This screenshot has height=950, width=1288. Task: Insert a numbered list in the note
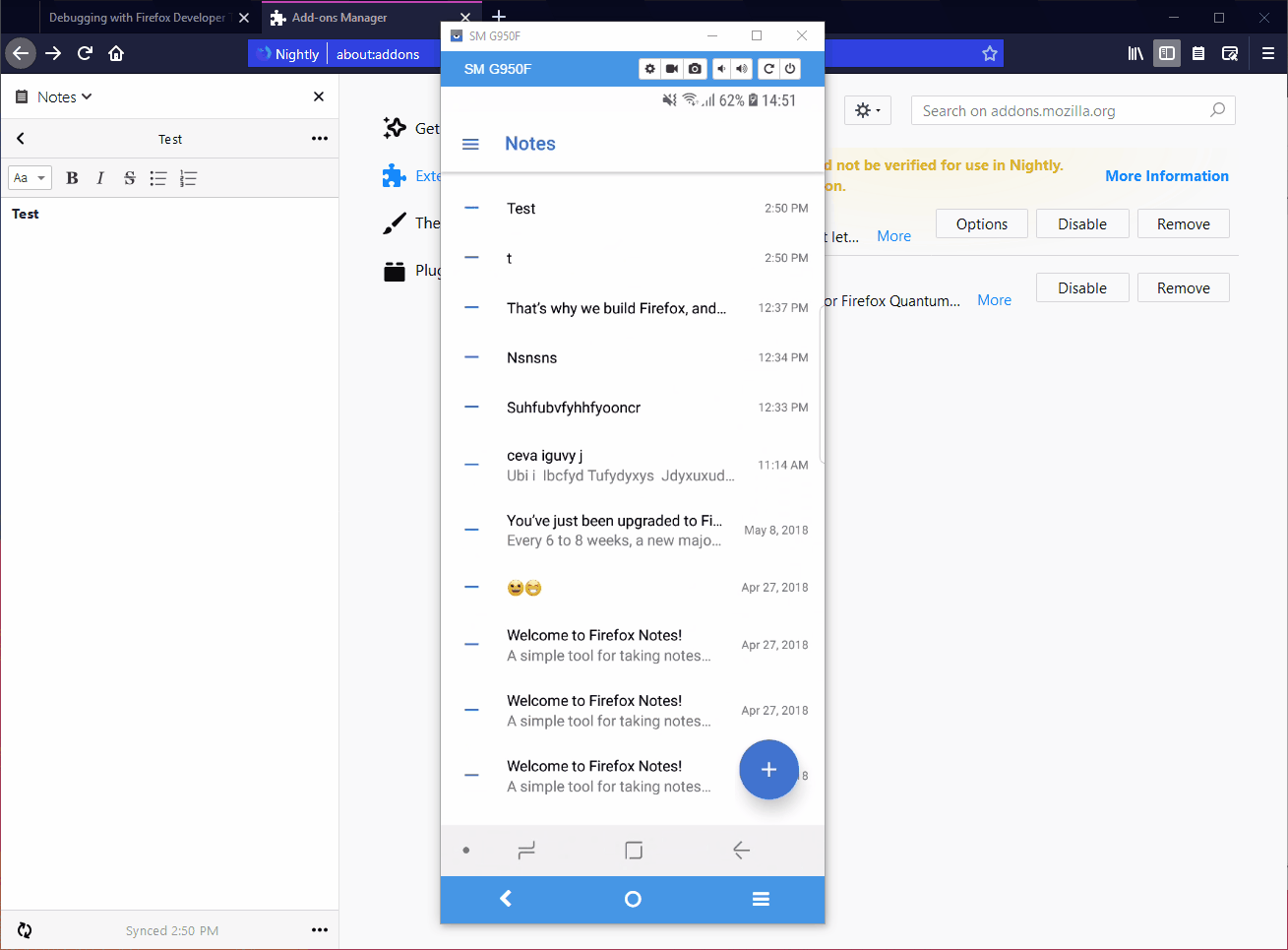pyautogui.click(x=188, y=178)
